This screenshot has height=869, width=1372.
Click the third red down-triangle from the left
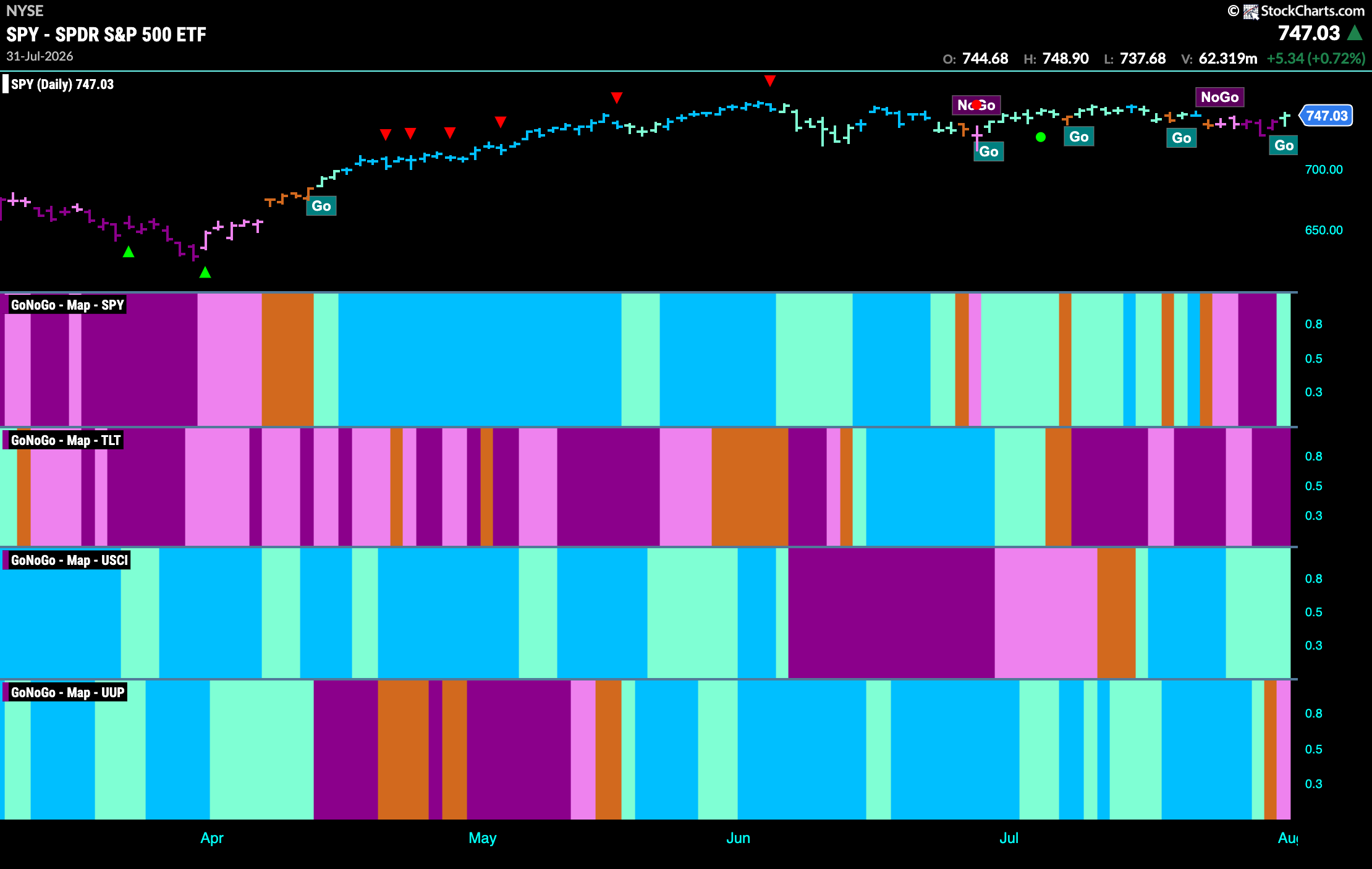click(450, 132)
